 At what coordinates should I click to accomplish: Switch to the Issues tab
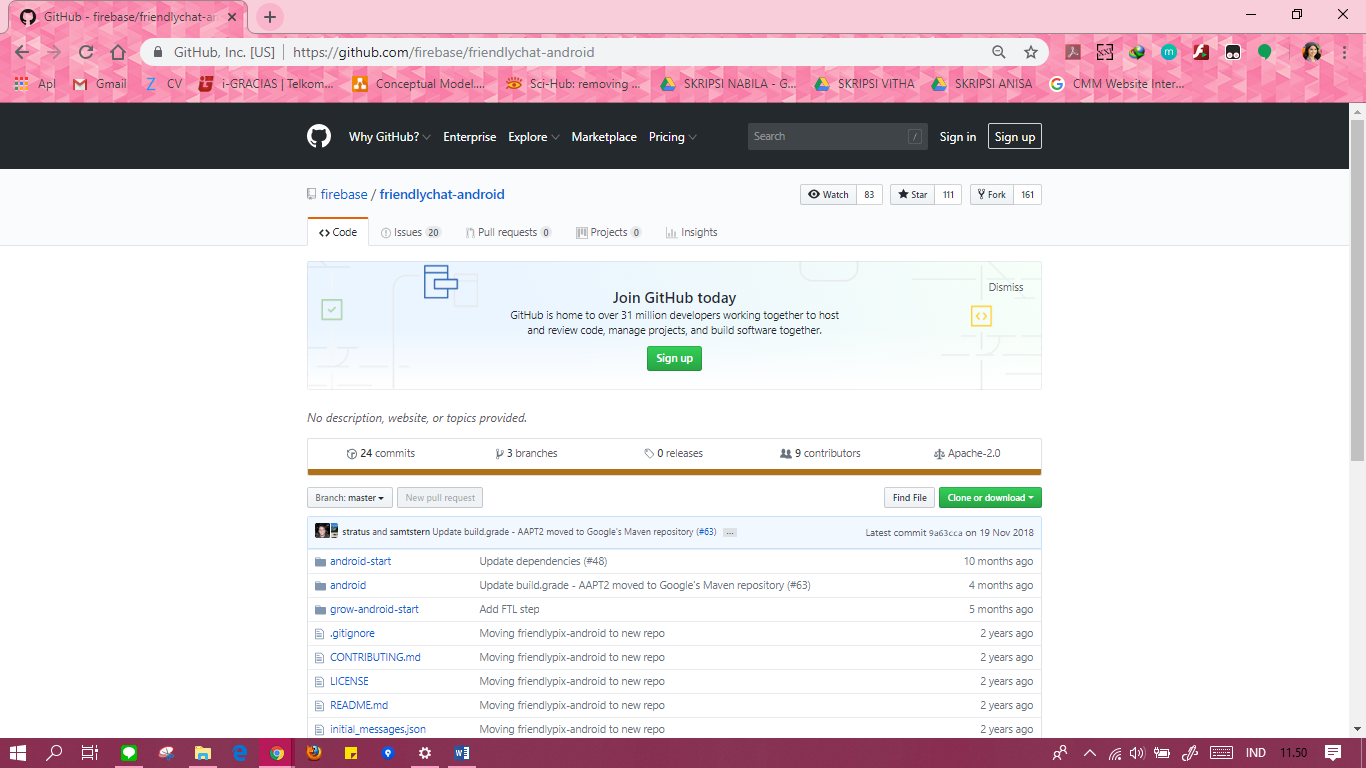coord(411,232)
